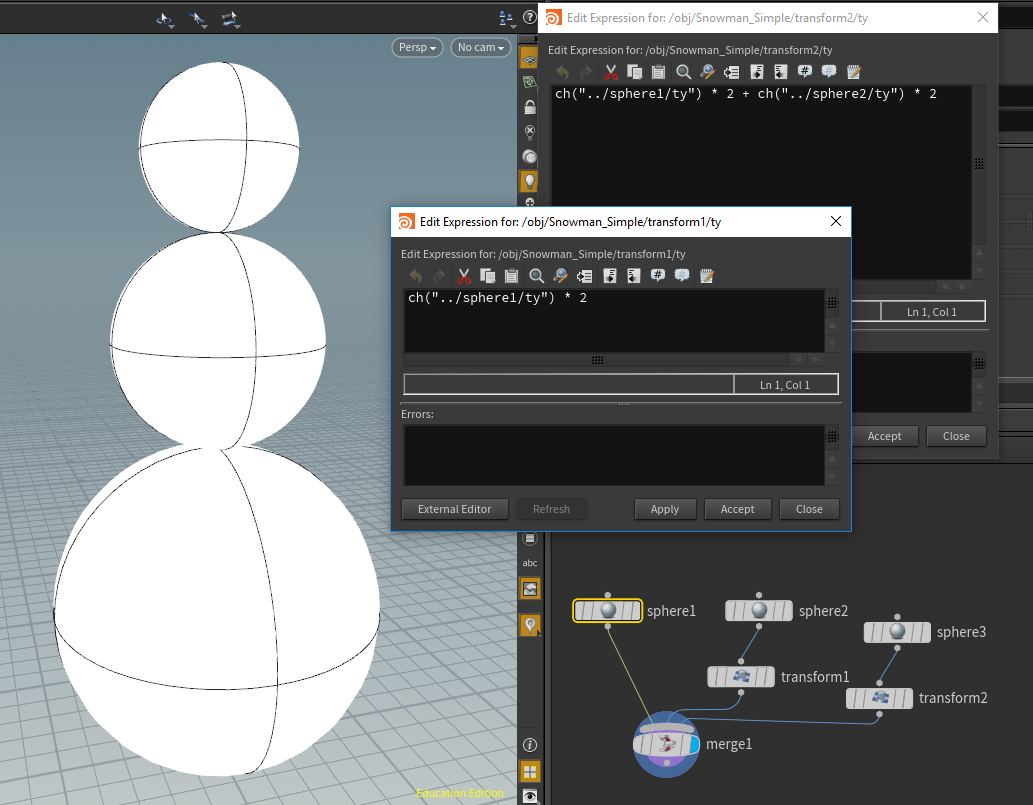Open the Persp viewport menu
This screenshot has width=1033, height=805.
click(x=416, y=47)
